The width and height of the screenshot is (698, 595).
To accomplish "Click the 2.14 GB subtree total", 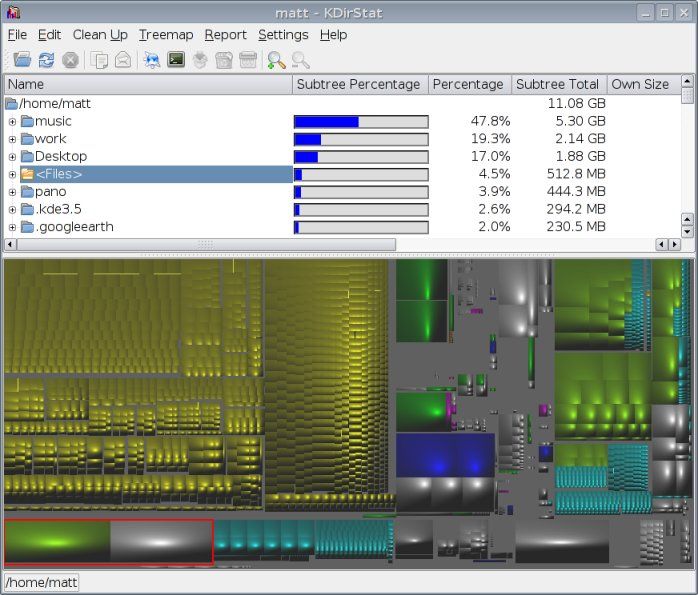I will (x=580, y=138).
